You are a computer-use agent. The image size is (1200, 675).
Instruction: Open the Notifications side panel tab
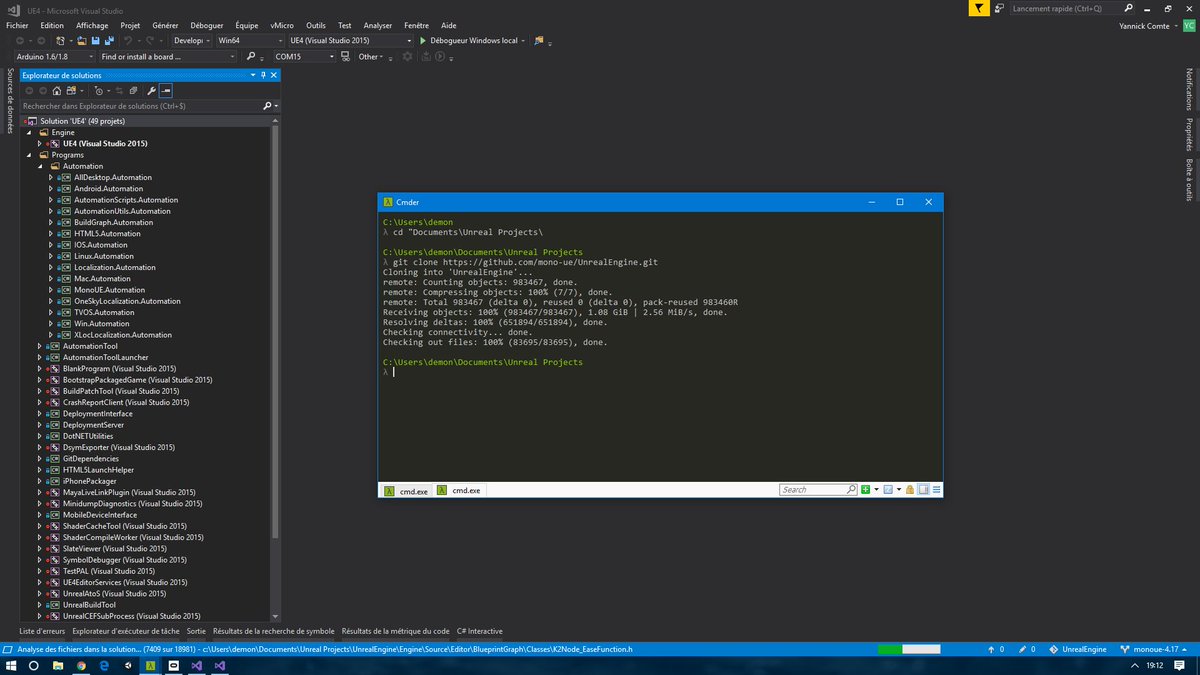1189,89
